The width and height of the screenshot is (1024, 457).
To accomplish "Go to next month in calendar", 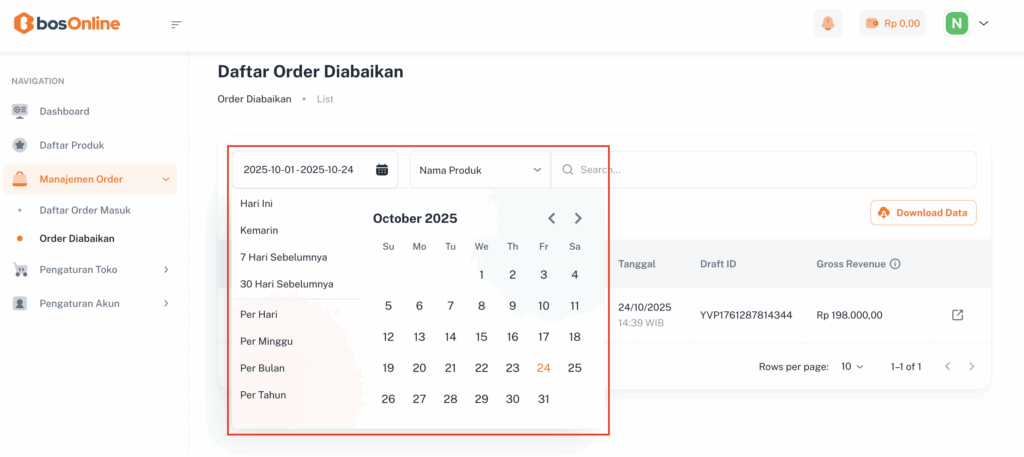I will tap(578, 218).
